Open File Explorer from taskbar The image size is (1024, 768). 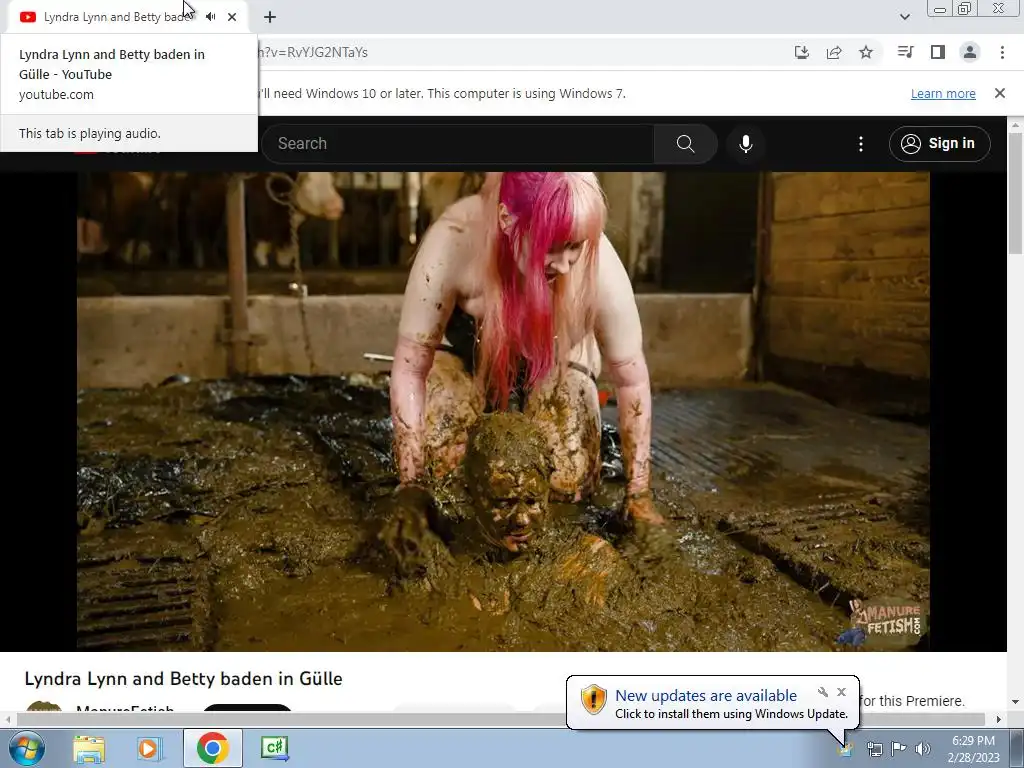tap(89, 748)
